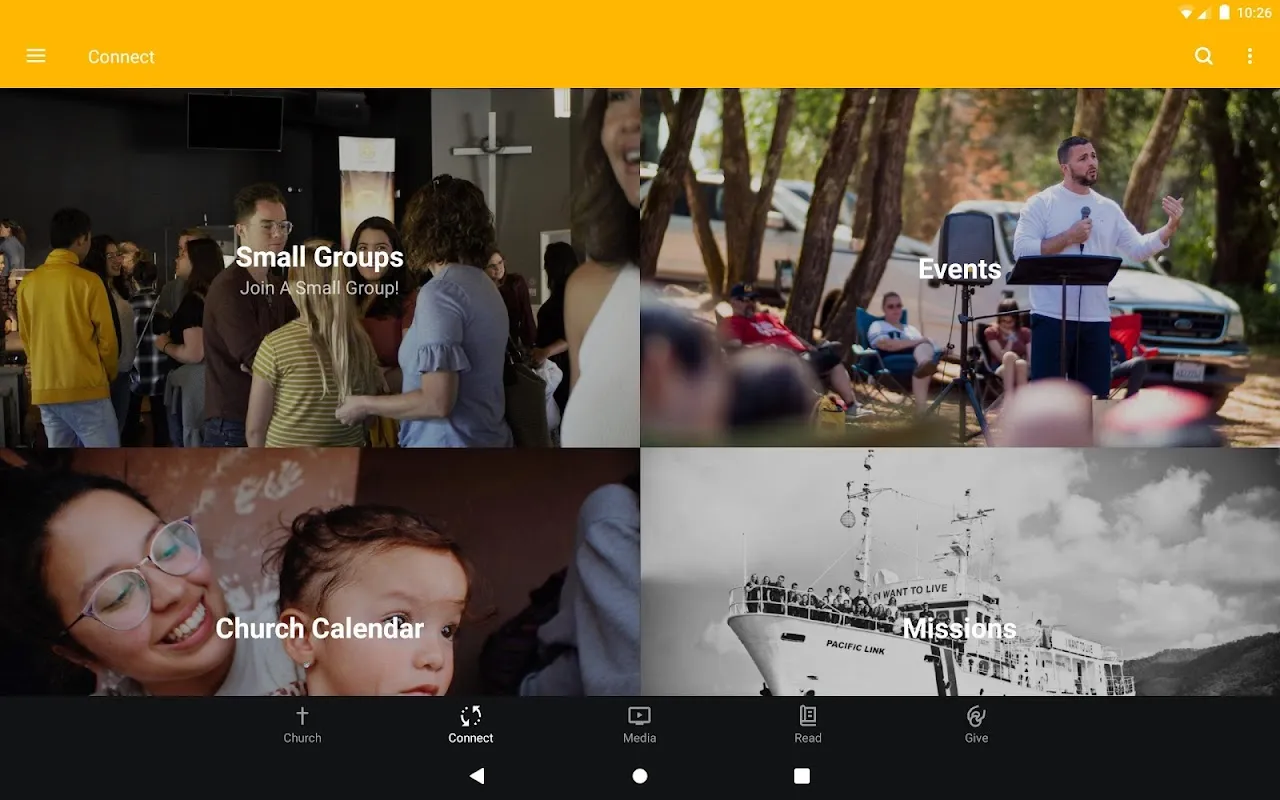Image resolution: width=1280 pixels, height=800 pixels.
Task: Tap the Connect arrows icon
Action: pos(471,715)
